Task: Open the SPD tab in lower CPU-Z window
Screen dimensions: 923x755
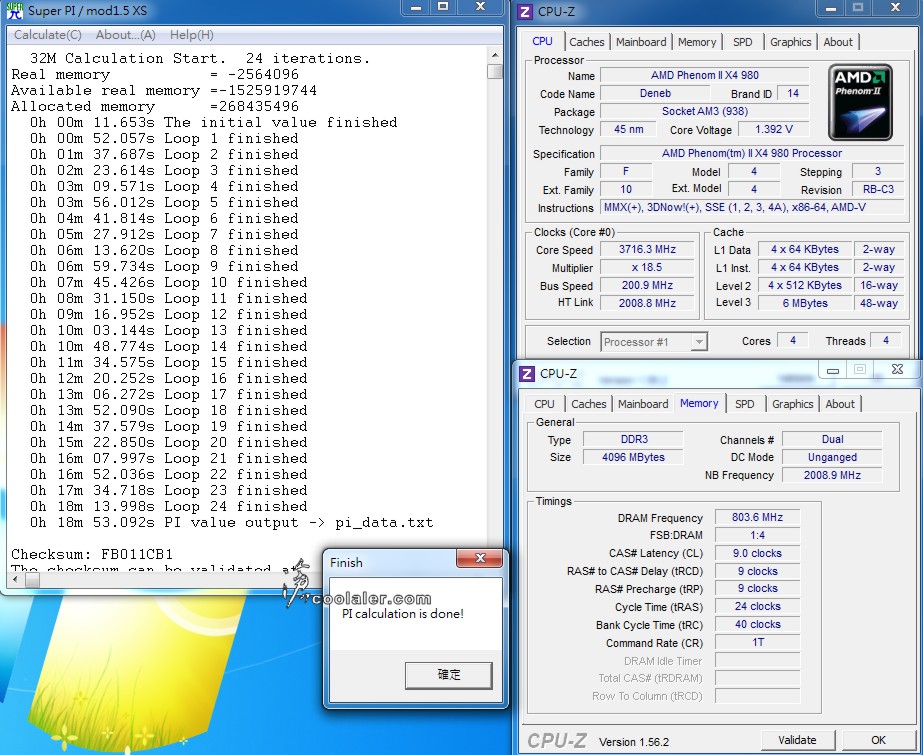Action: (x=745, y=404)
